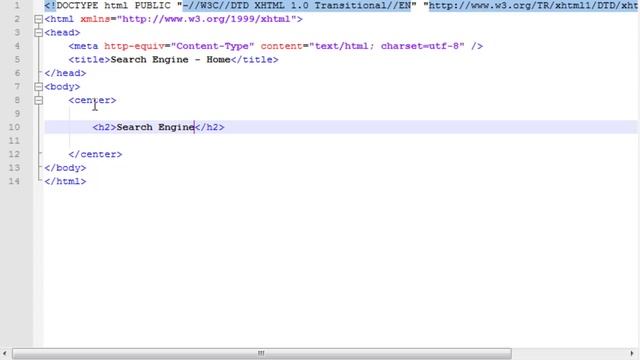Click the w3.org/1999/xhtml namespace URL

[207, 19]
